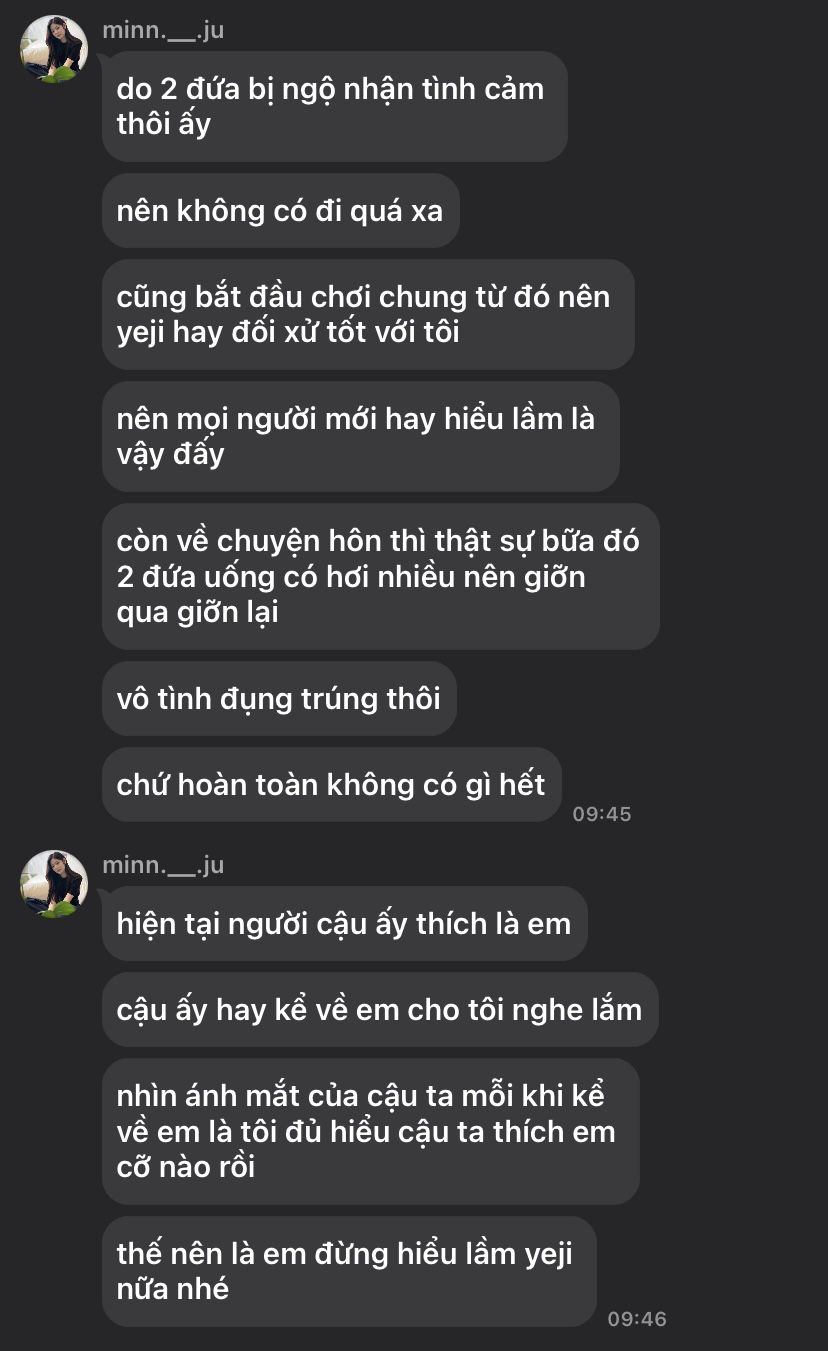Open the top minn.__.ju profile avatar
This screenshot has width=828, height=1351.
[54, 49]
